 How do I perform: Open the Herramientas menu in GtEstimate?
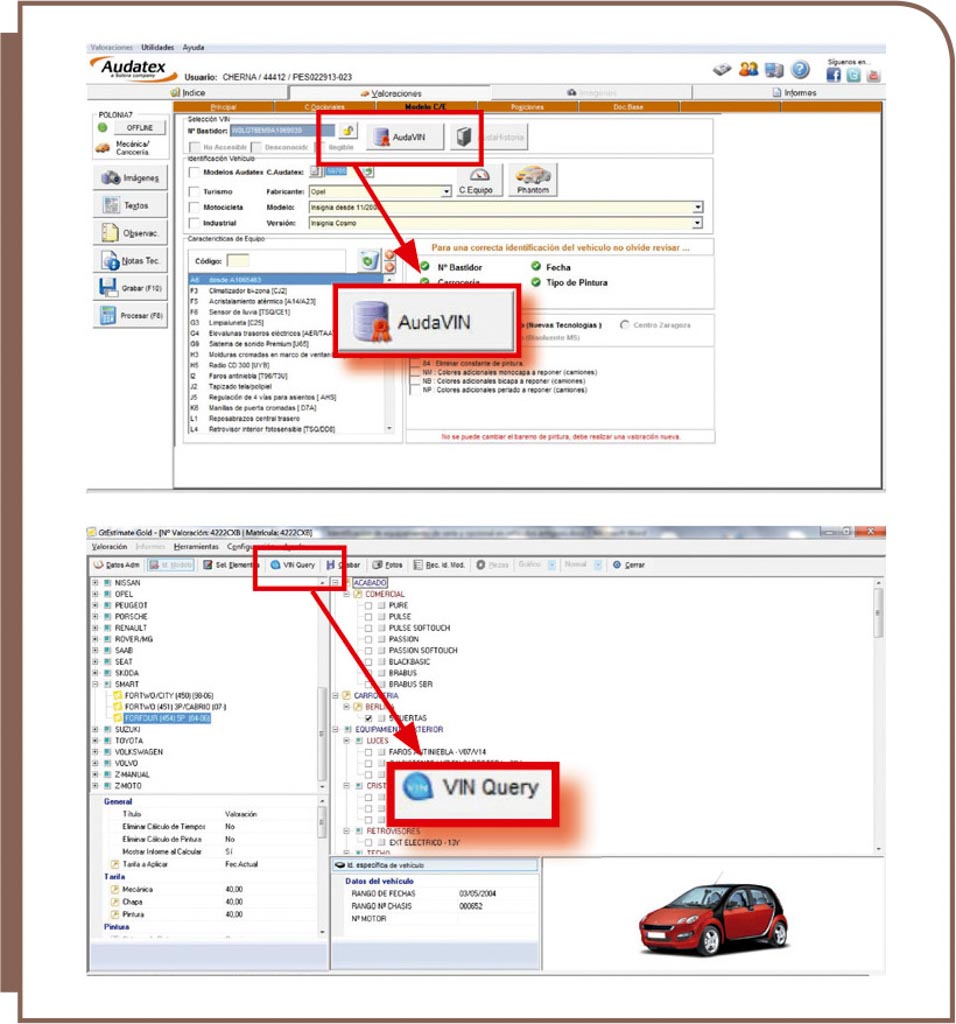[x=196, y=547]
